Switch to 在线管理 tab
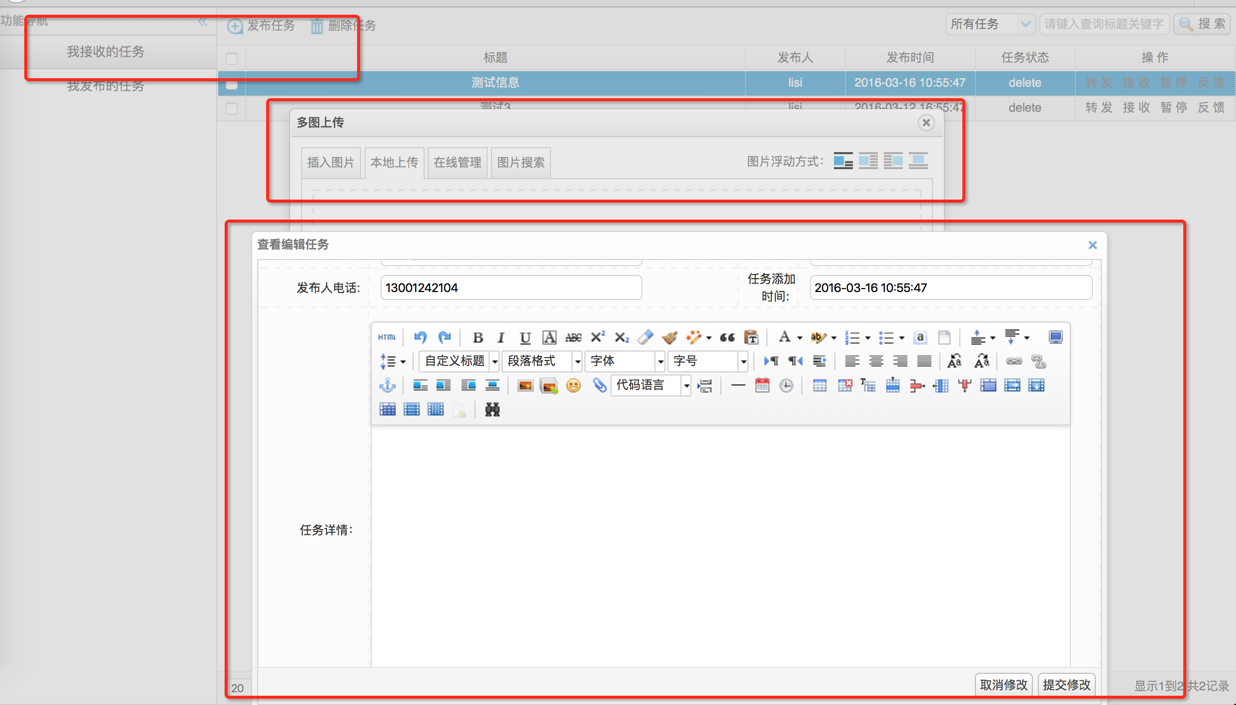The width and height of the screenshot is (1236, 705). [x=457, y=162]
